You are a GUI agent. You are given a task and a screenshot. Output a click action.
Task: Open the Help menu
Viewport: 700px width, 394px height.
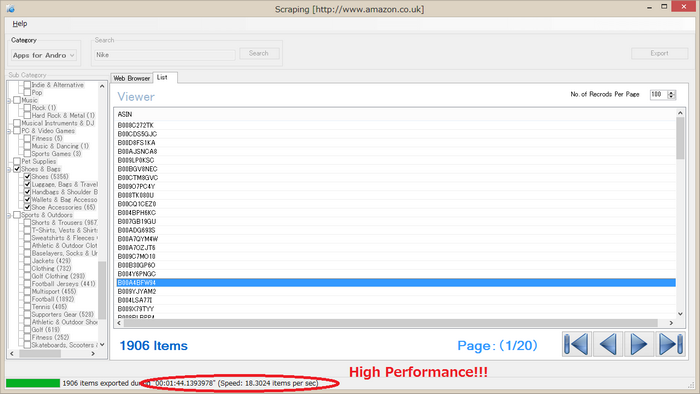20,24
